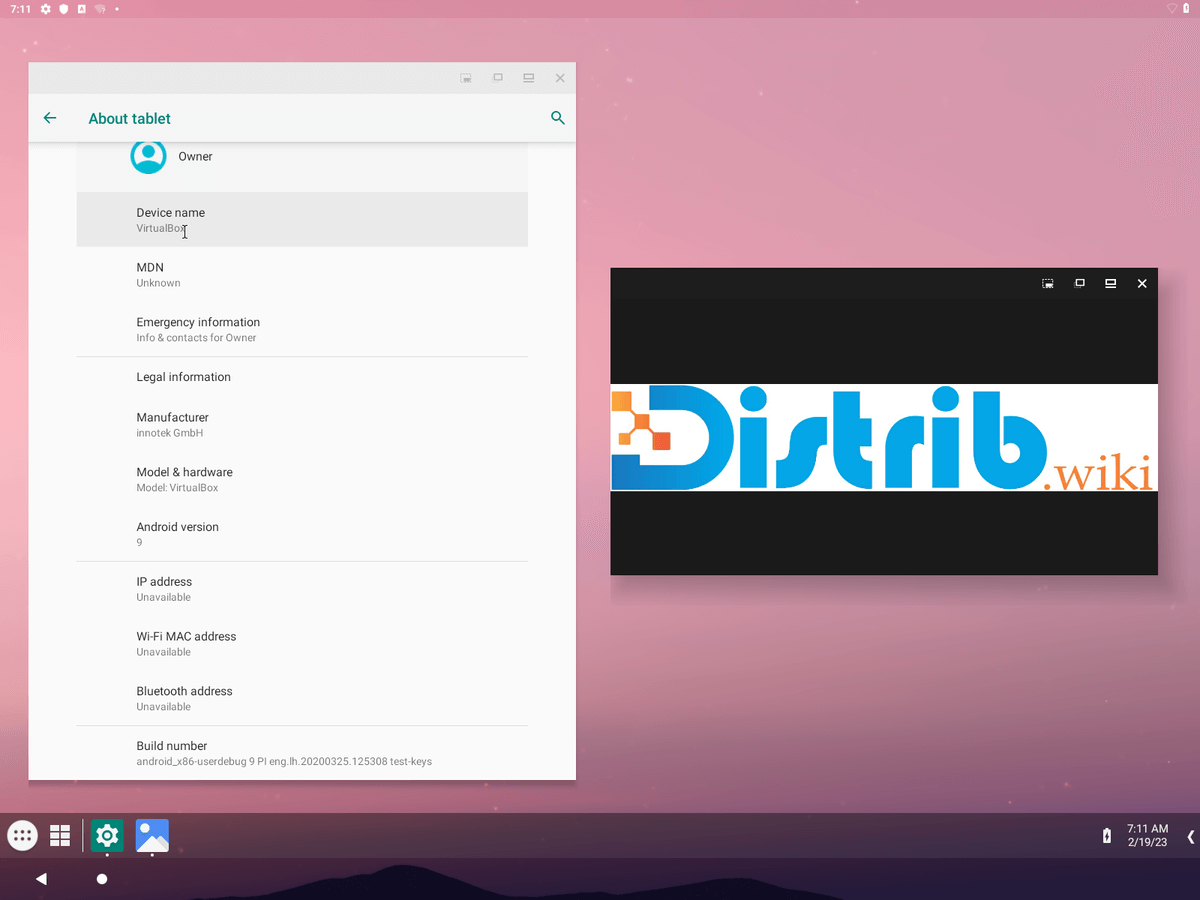
Task: Tap the Build number entry
Action: [302, 753]
